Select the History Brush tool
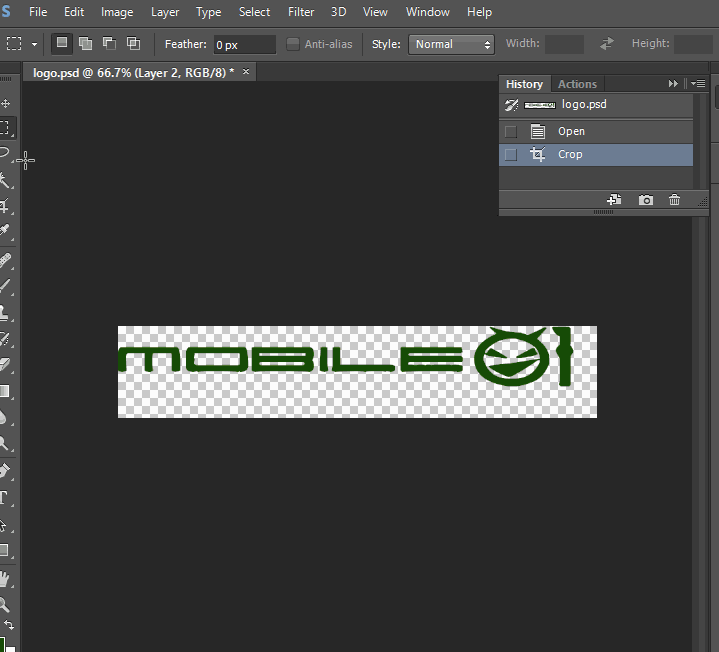This screenshot has width=719, height=652. (x=6, y=339)
